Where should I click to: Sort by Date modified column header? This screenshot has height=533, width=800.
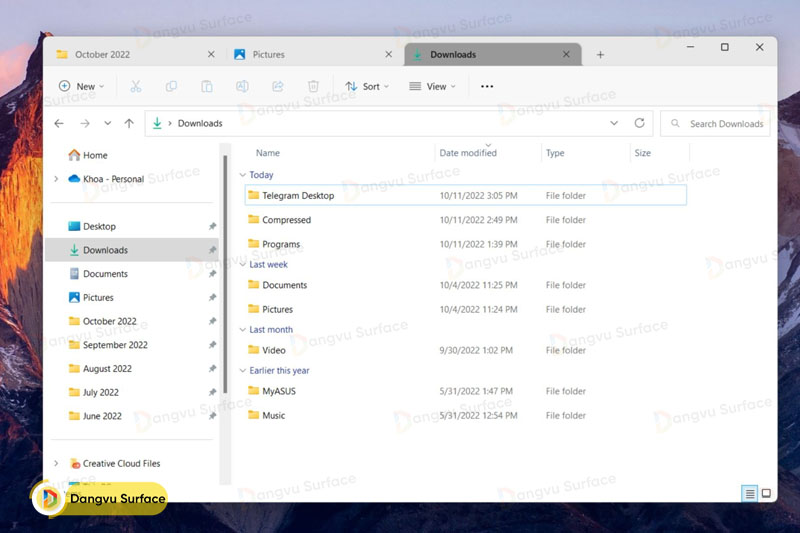pos(468,153)
